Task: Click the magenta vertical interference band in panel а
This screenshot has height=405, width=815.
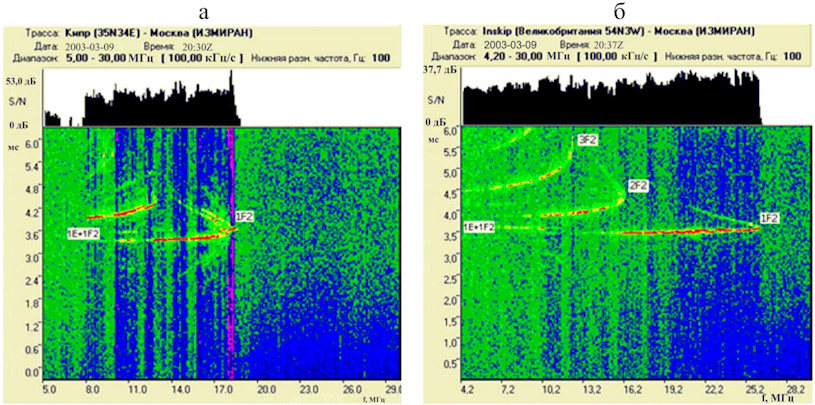Action: (232, 254)
